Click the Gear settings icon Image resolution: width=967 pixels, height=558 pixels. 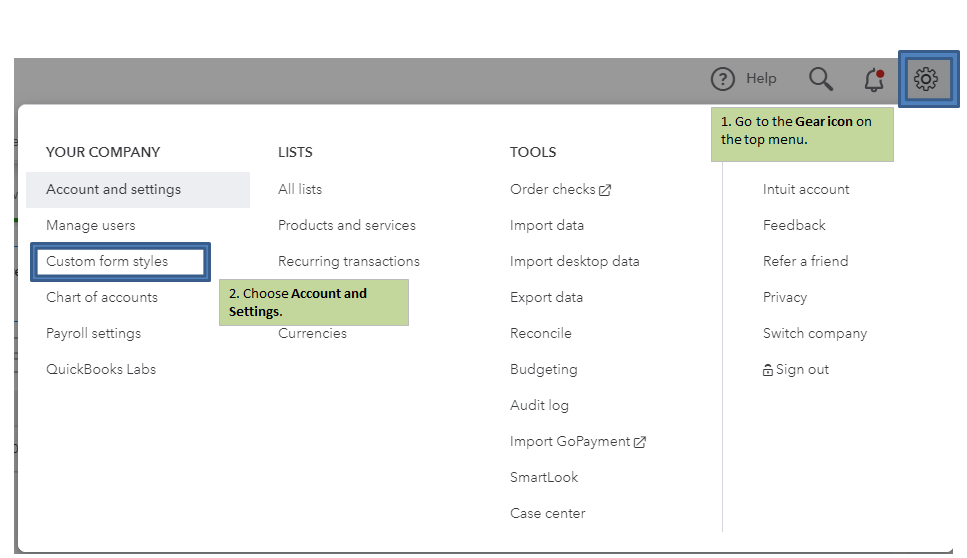point(926,79)
